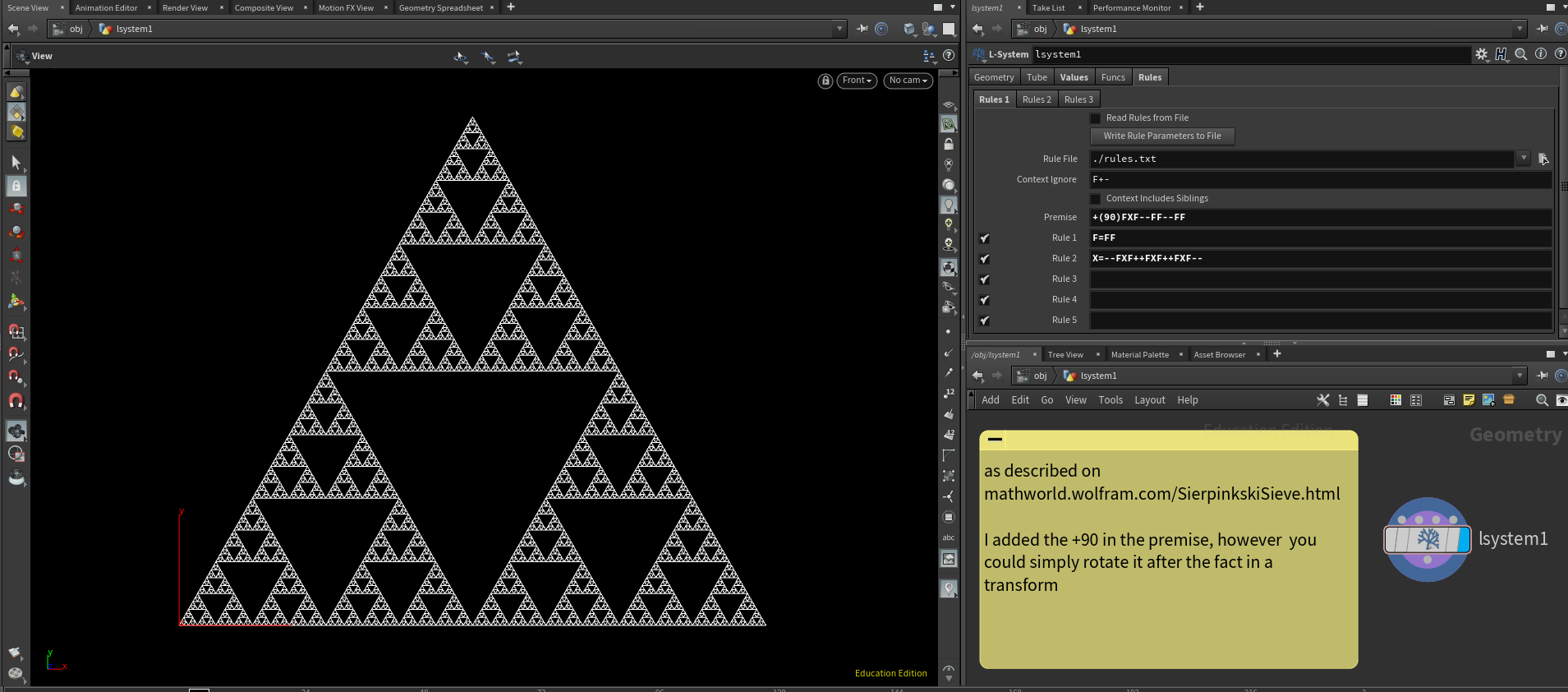Click Write Rule Parameters to File button
The image size is (1568, 692).
click(1161, 136)
